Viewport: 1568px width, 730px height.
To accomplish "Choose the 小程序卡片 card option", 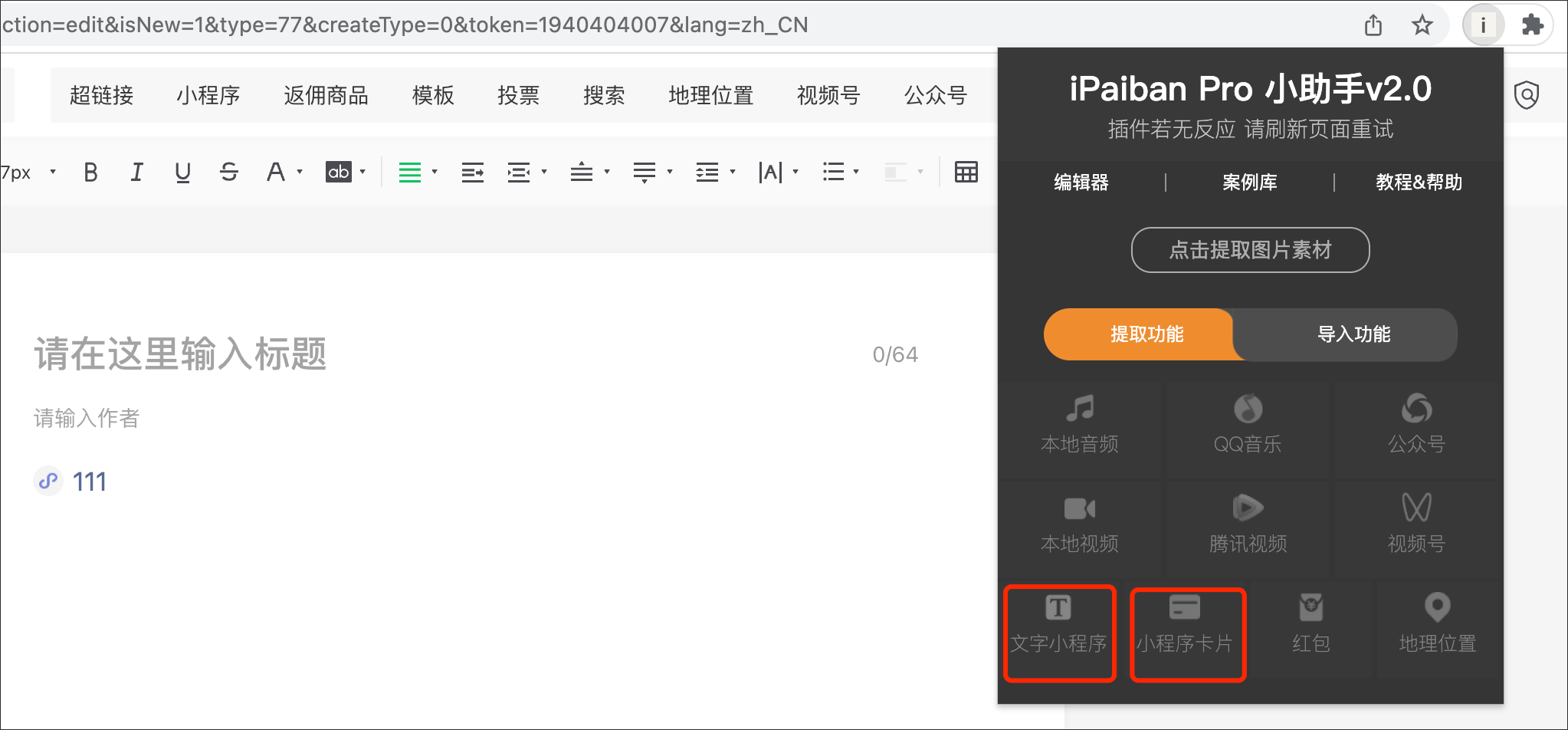I will coord(1186,633).
